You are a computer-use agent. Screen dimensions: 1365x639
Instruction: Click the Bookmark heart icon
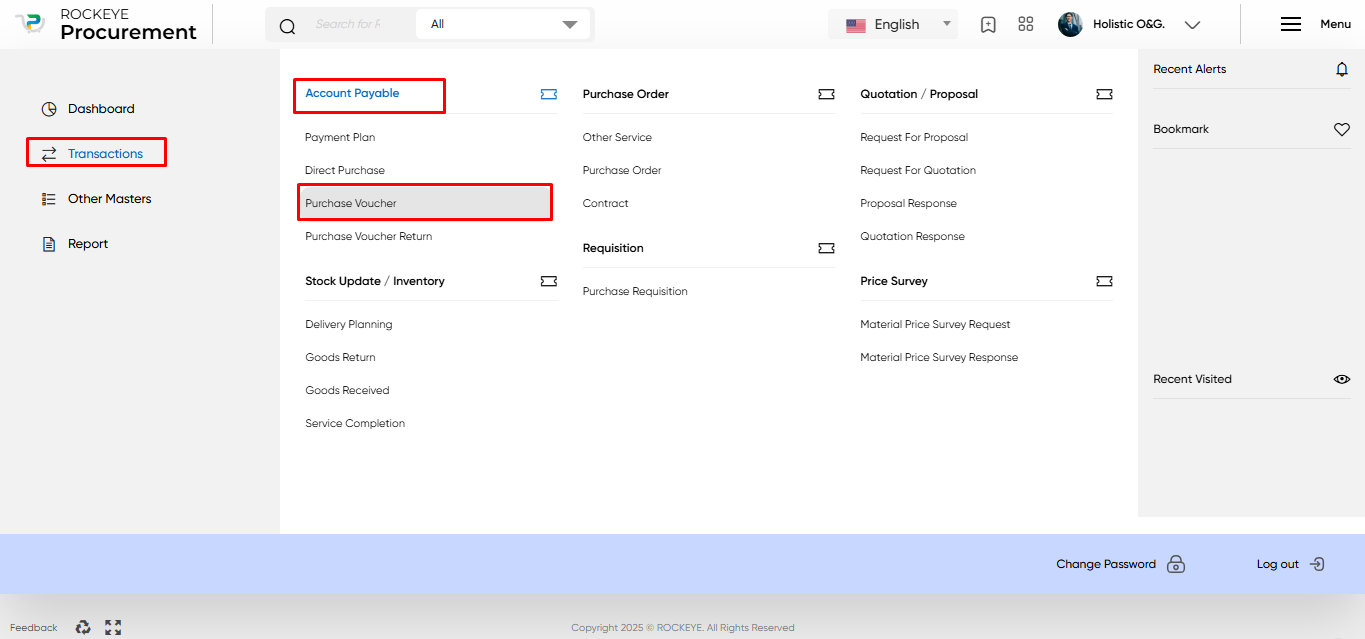1342,129
